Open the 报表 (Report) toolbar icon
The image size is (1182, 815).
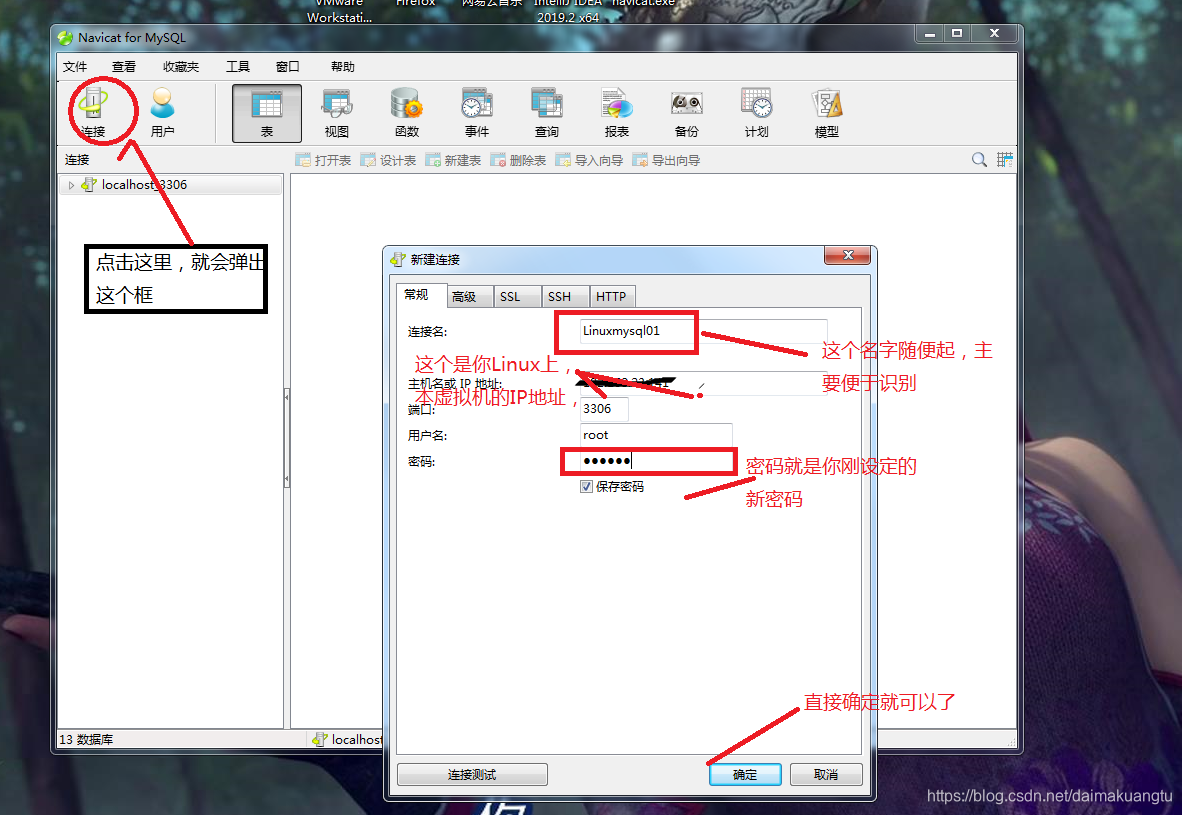click(x=617, y=113)
